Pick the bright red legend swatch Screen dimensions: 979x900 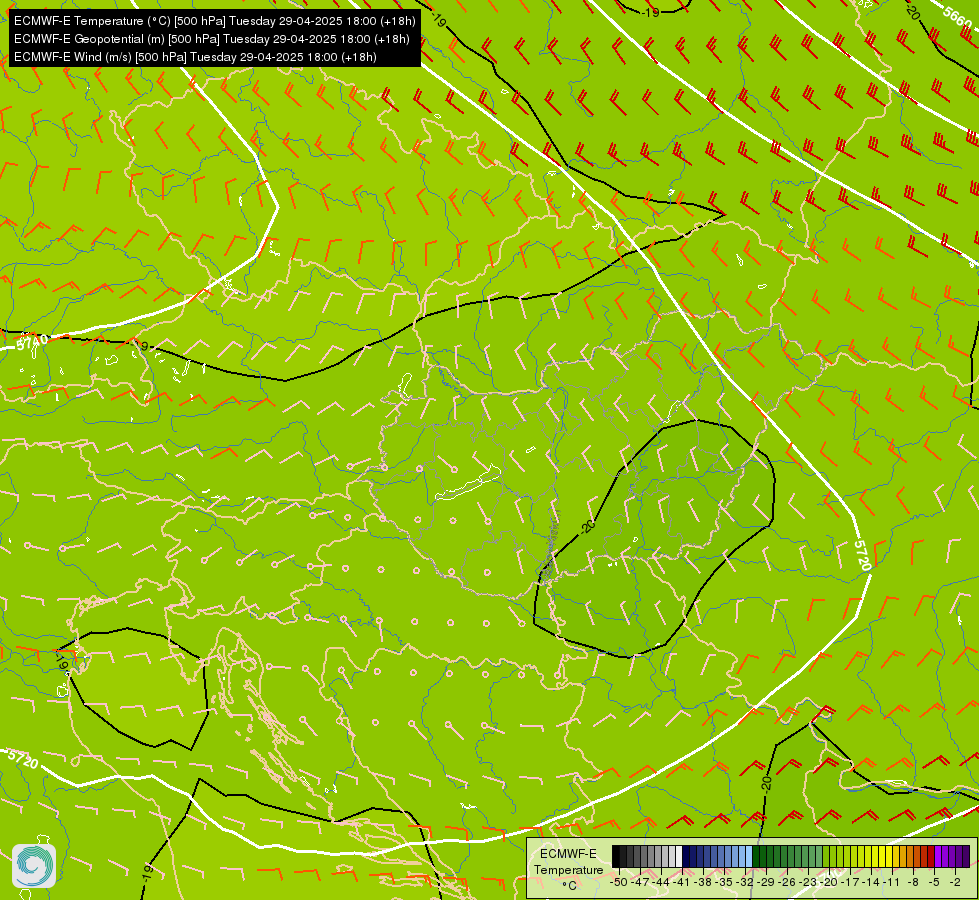pos(931,856)
